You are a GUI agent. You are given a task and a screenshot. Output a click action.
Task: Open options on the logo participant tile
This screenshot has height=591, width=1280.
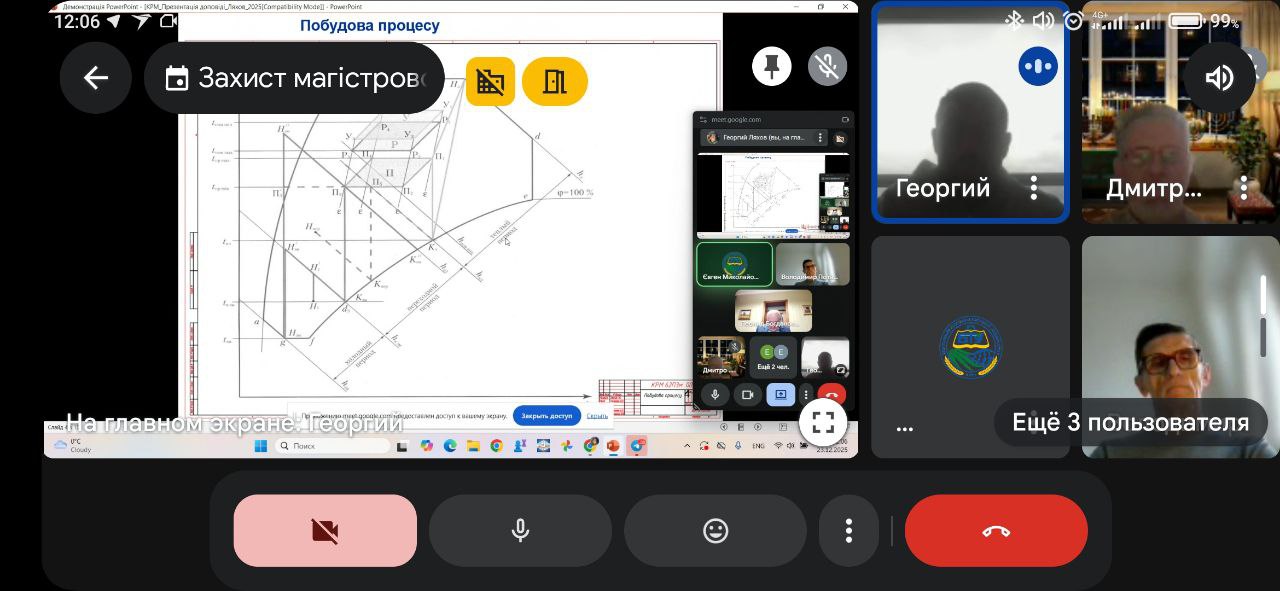pos(905,428)
